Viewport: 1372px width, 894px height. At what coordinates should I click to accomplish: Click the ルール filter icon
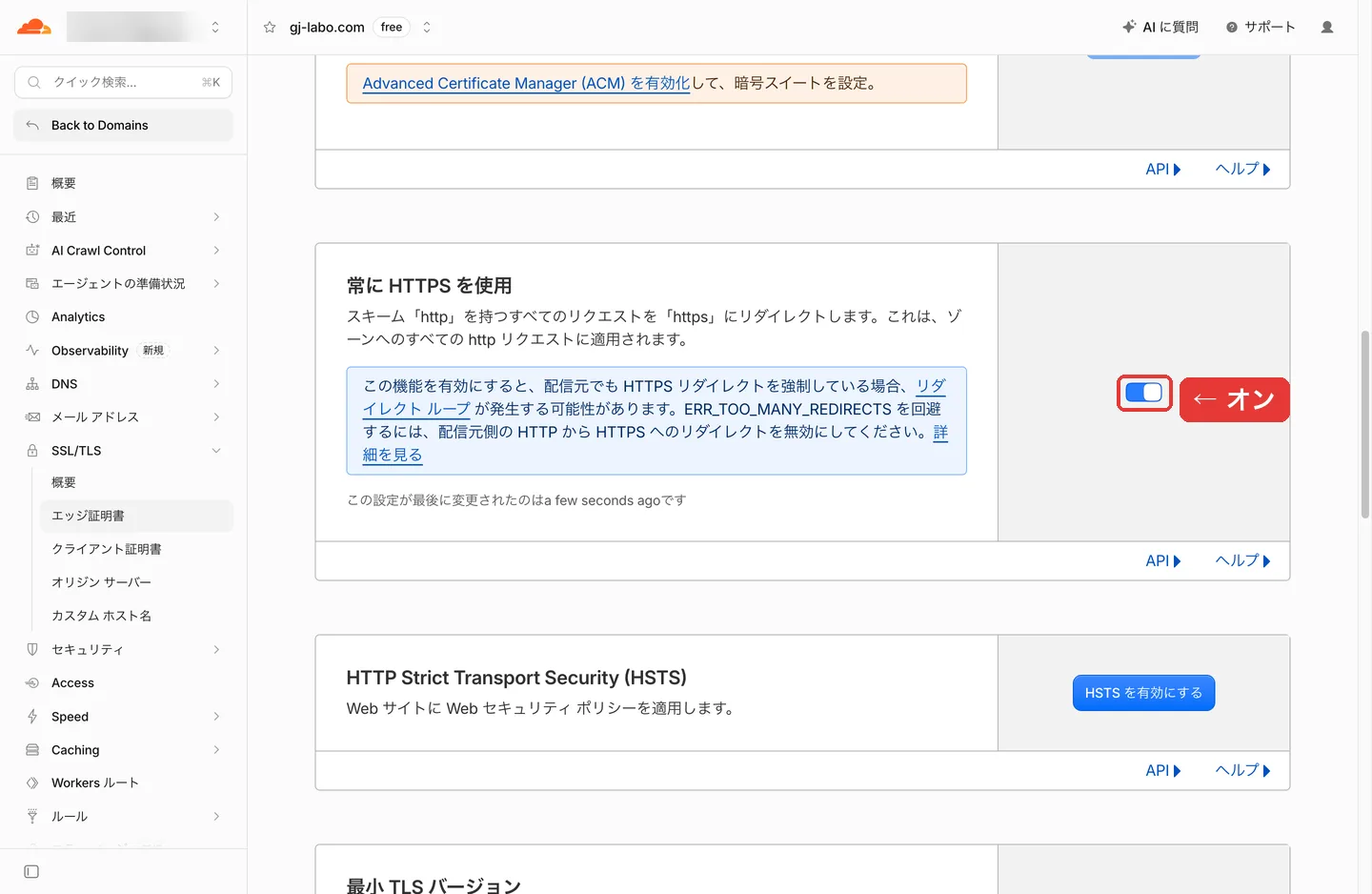click(x=32, y=817)
